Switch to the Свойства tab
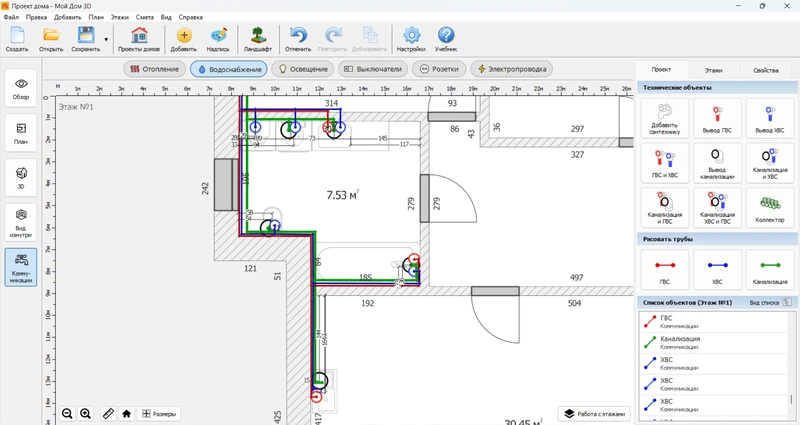800x425 pixels. point(766,70)
